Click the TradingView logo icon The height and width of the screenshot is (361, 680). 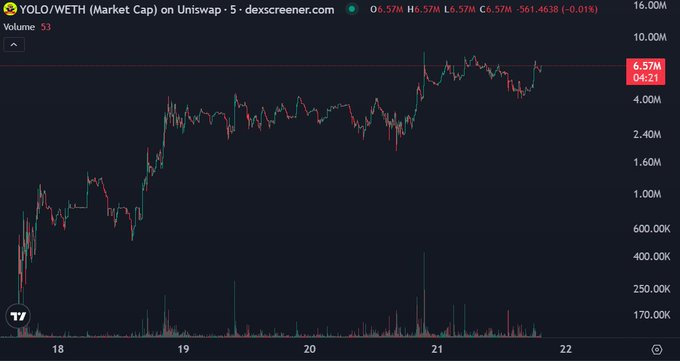[x=18, y=316]
